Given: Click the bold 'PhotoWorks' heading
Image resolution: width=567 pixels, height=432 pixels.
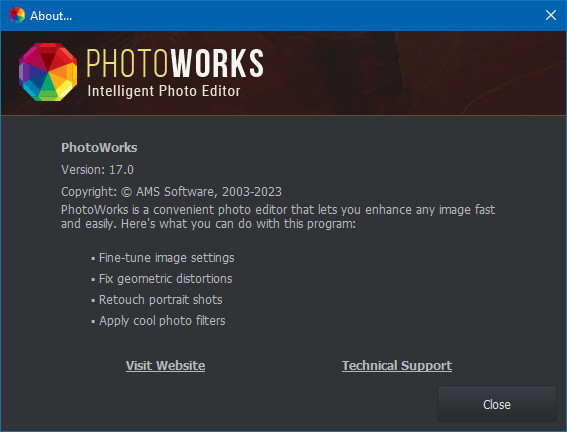Looking at the screenshot, I should point(99,147).
